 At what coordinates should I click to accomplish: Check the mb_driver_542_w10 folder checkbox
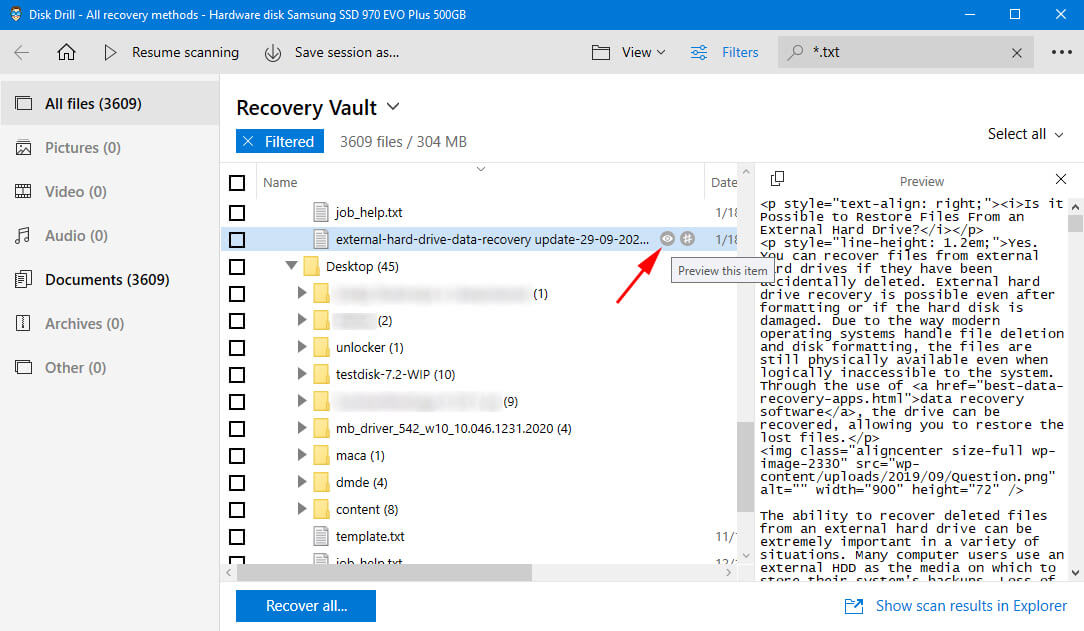click(237, 428)
